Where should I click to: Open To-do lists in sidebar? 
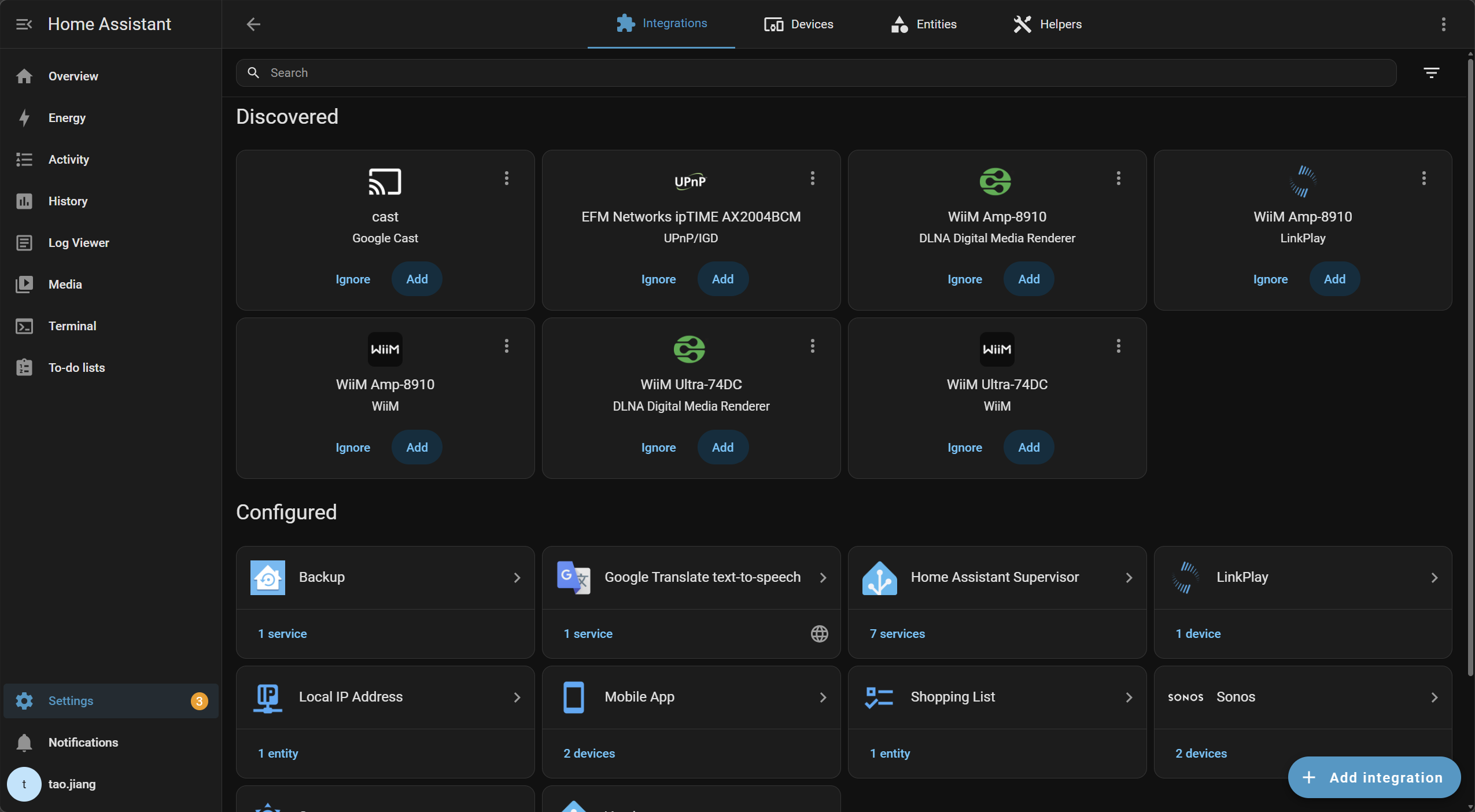tap(76, 368)
